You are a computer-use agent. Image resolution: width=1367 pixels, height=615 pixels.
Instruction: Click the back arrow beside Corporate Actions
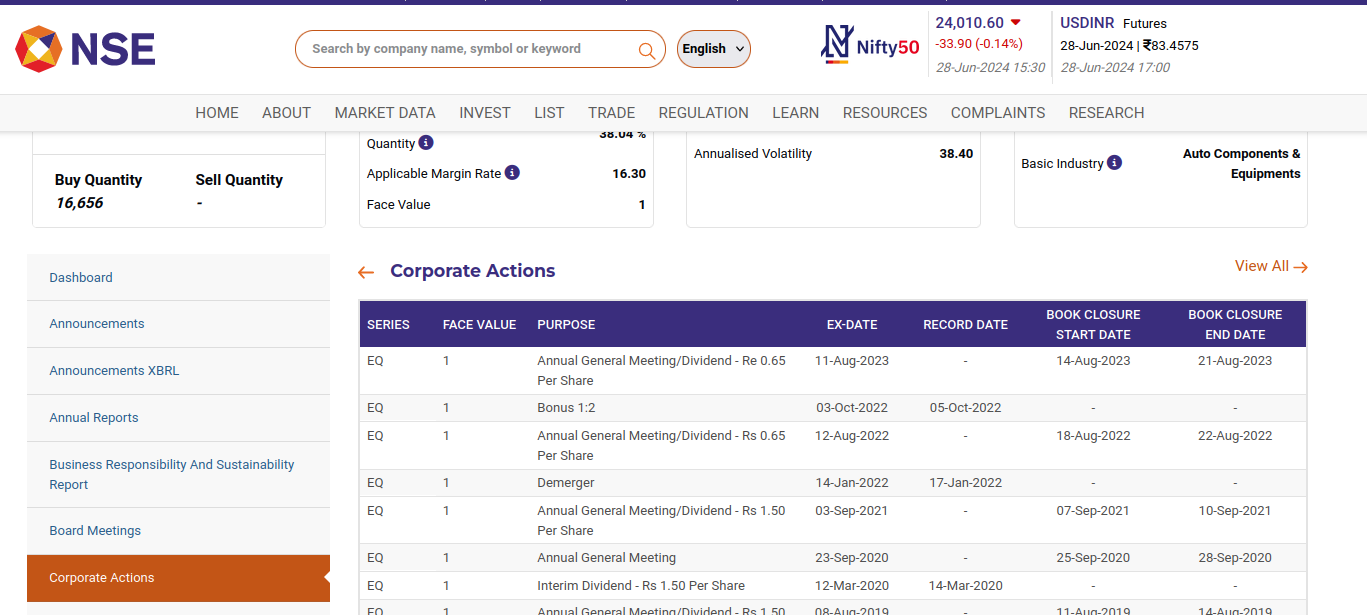(x=366, y=271)
